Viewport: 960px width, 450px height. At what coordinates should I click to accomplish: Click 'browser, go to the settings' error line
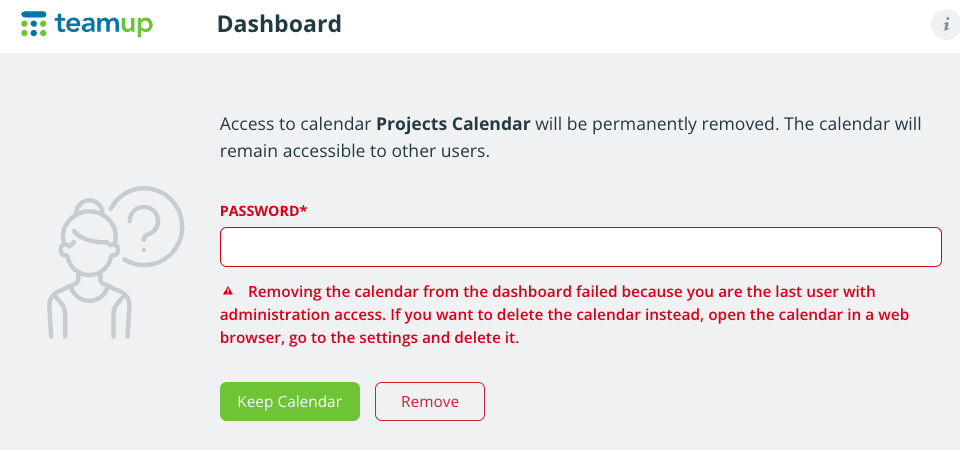[370, 337]
